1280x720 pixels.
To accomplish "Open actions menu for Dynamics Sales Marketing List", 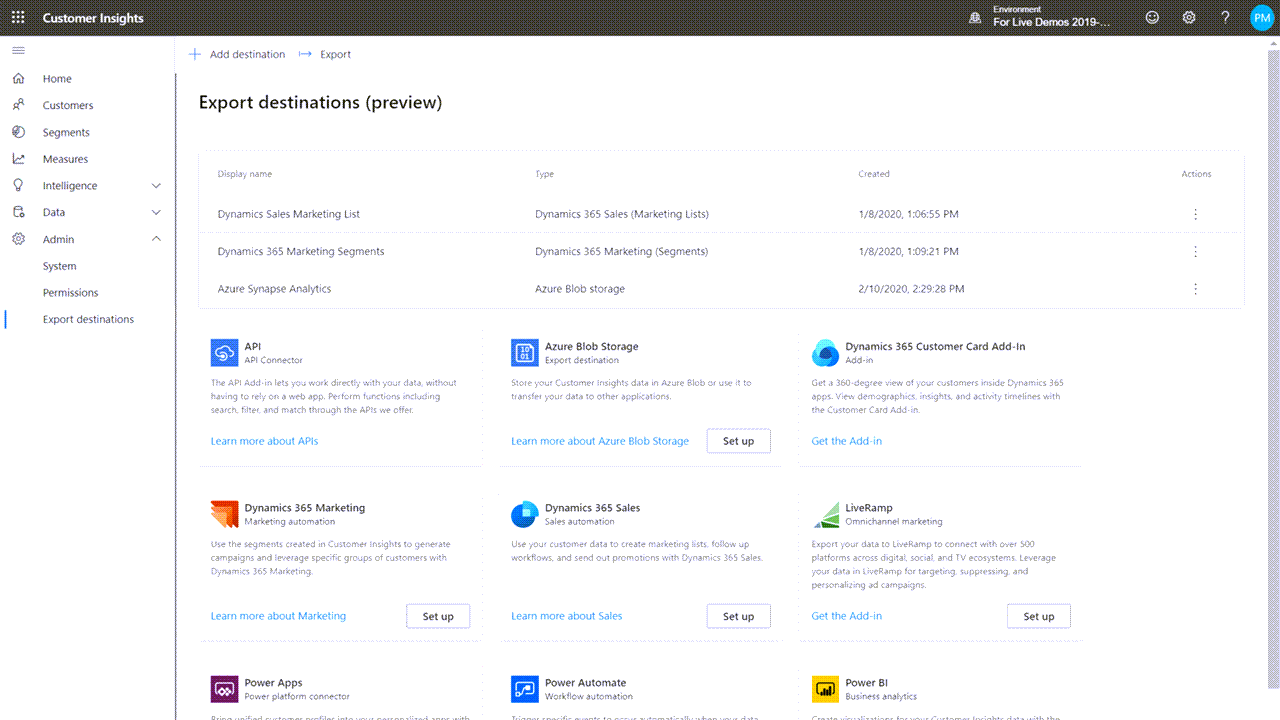I will click(1195, 214).
